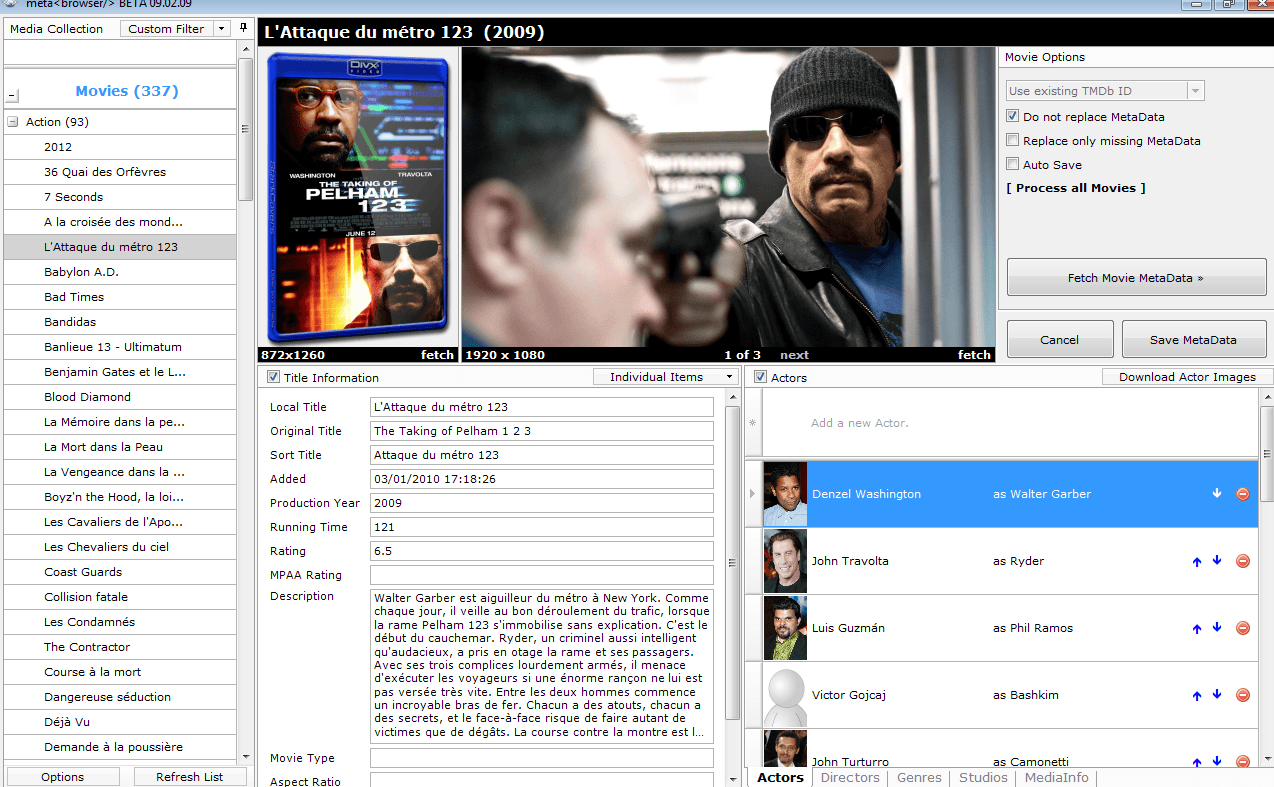Uncheck Do not replace MetaData
Viewport: 1274px width, 787px height.
[1013, 117]
